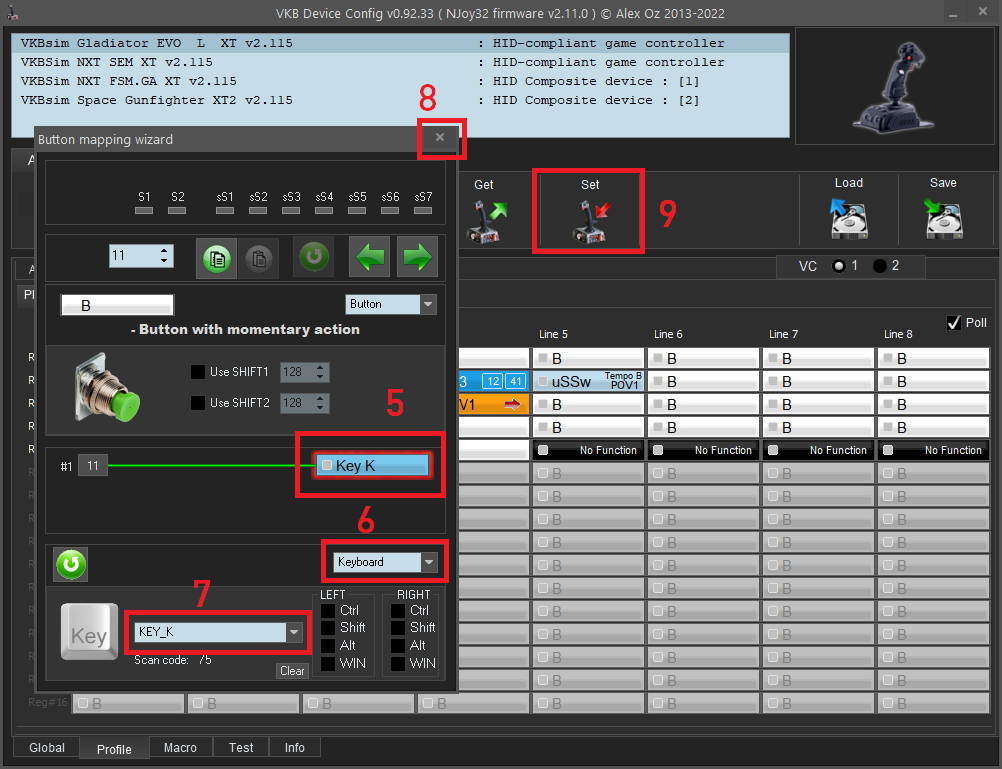Switch to the Test tab
The width and height of the screenshot is (1002, 769).
point(241,748)
